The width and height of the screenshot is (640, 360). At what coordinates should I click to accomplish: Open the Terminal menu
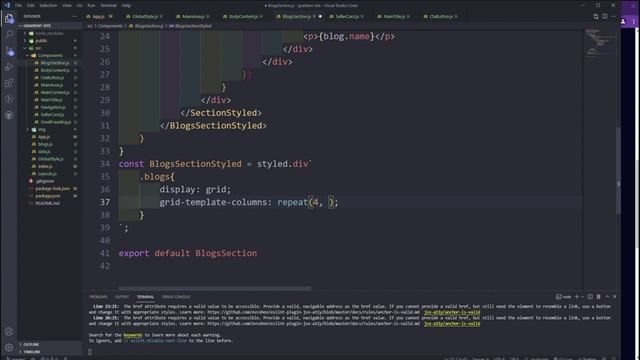[x=108, y=5]
